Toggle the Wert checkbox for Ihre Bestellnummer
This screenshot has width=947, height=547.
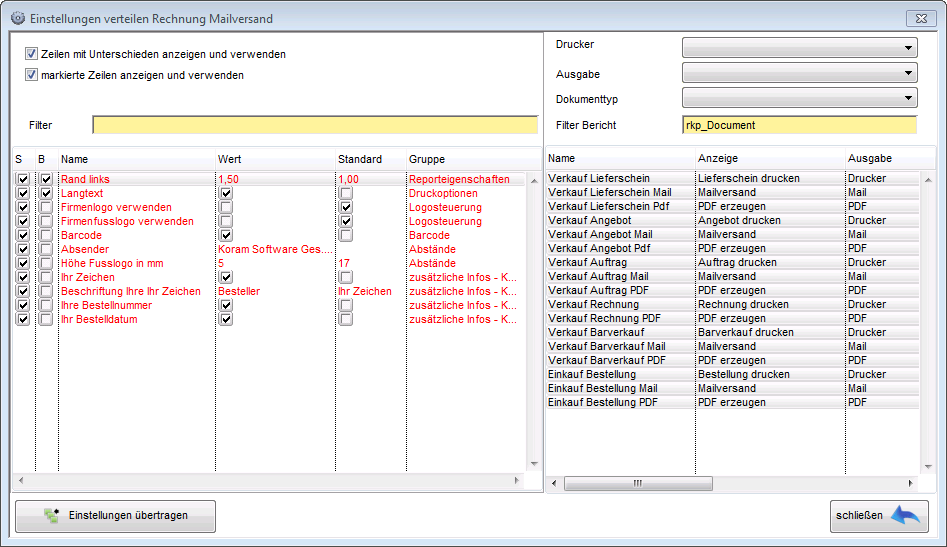tap(226, 305)
